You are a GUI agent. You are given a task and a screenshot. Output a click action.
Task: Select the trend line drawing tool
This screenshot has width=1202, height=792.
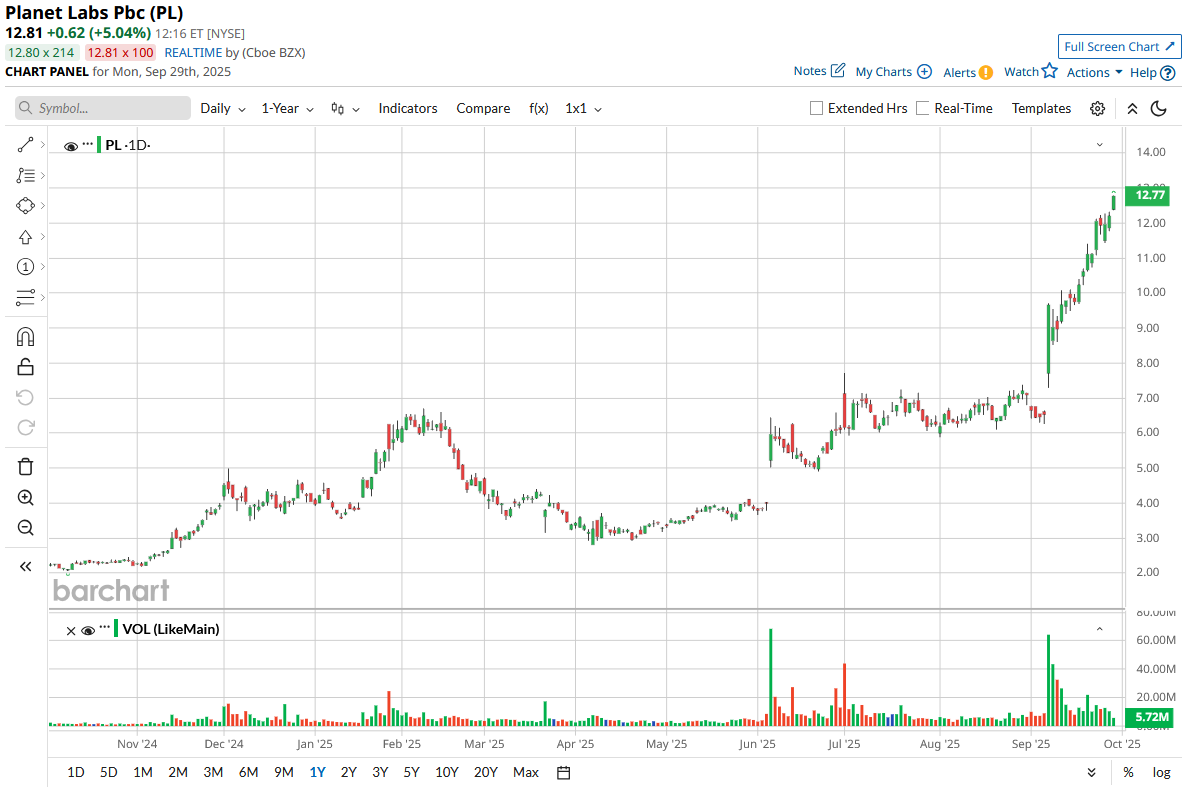click(26, 145)
